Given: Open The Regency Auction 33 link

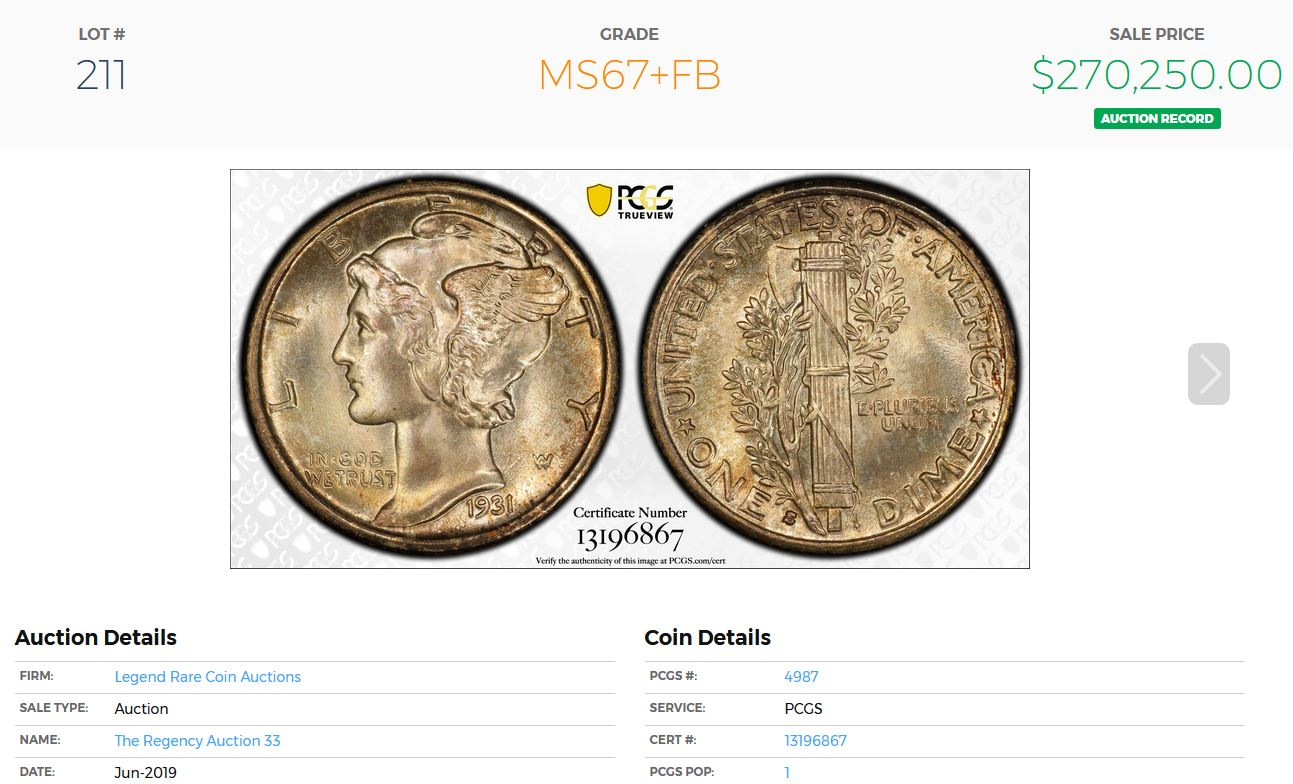Looking at the screenshot, I should click(197, 741).
